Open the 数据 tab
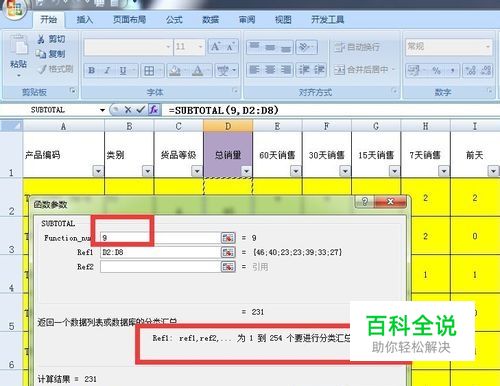This screenshot has width=500, height=386. [210, 20]
